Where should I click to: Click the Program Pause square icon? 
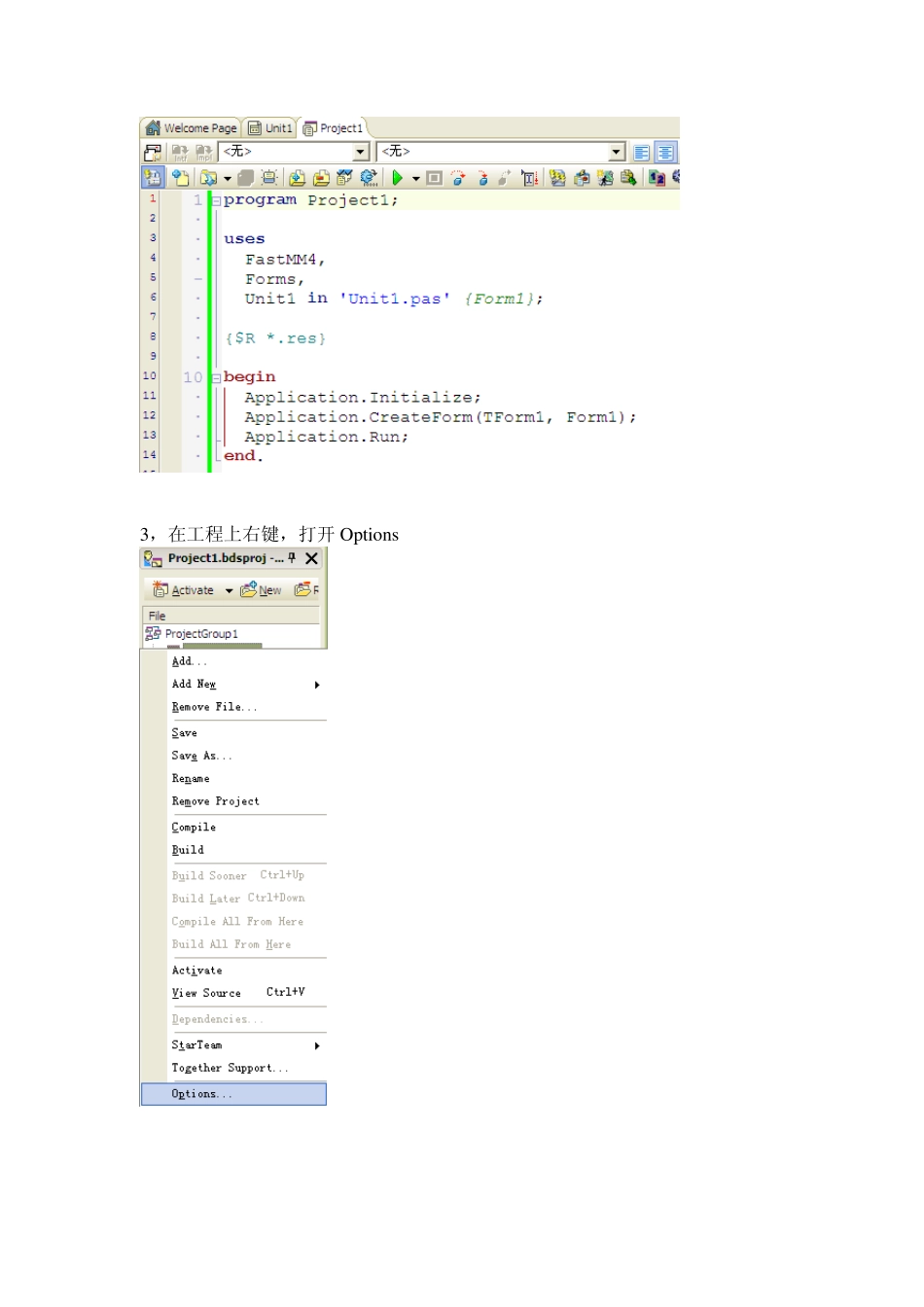pos(434,178)
